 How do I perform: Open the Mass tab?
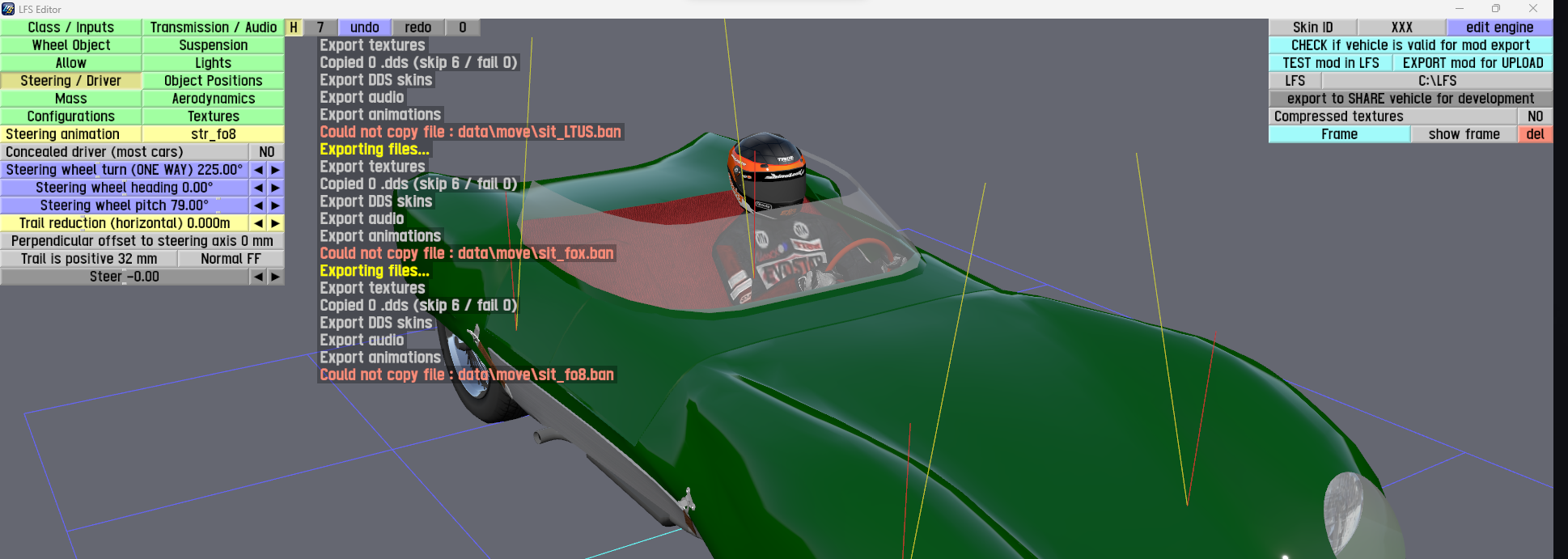click(x=71, y=99)
